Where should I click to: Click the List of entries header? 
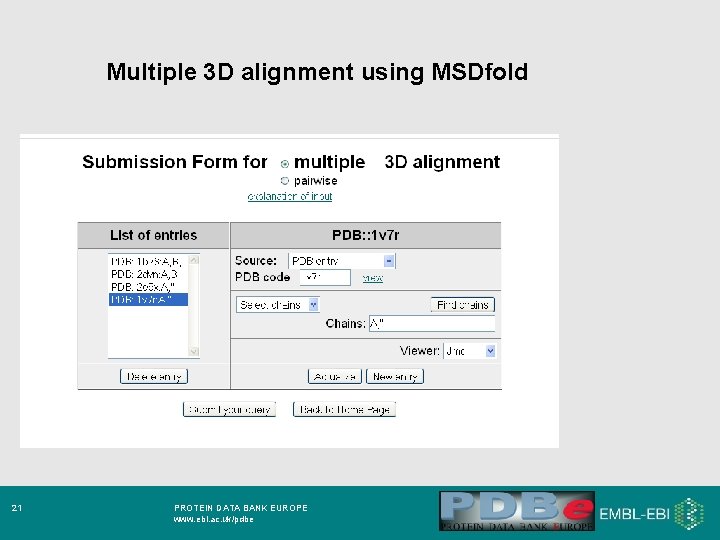pos(153,236)
